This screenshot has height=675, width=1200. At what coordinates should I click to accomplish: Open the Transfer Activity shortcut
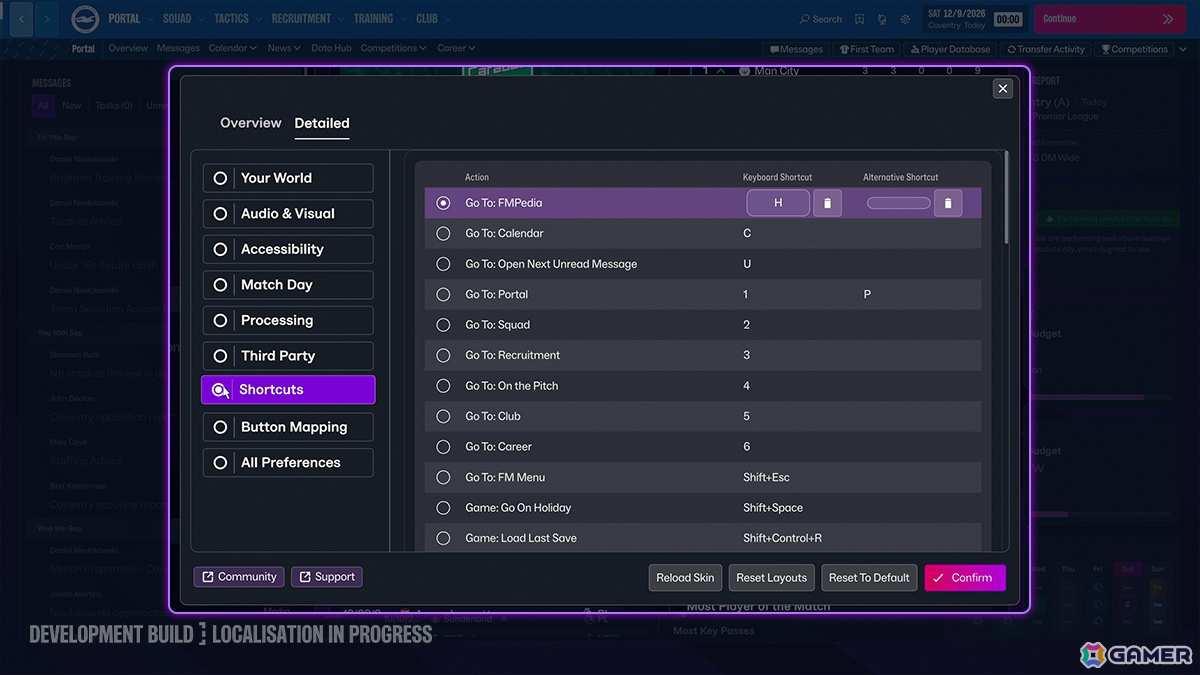1046,49
